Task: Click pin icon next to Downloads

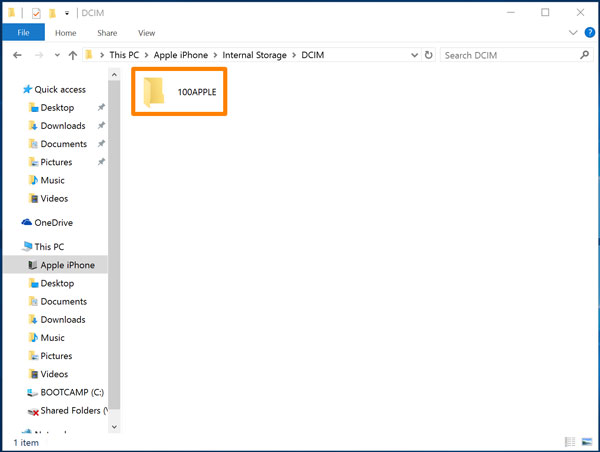Action: [101, 126]
